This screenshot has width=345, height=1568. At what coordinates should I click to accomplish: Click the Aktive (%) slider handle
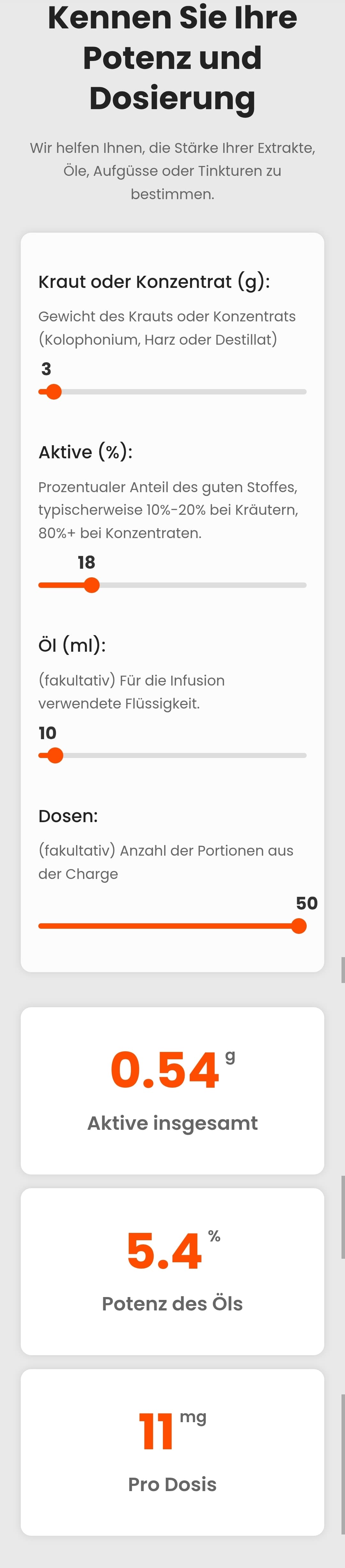pos(91,586)
